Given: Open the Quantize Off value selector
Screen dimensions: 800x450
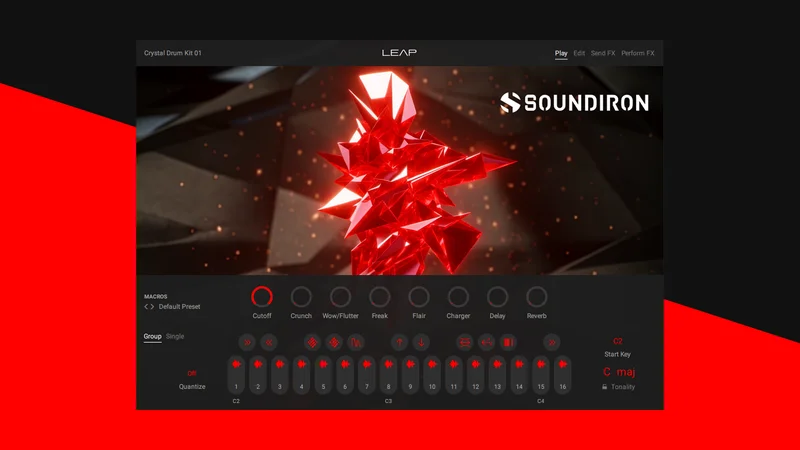Looking at the screenshot, I should click(192, 373).
